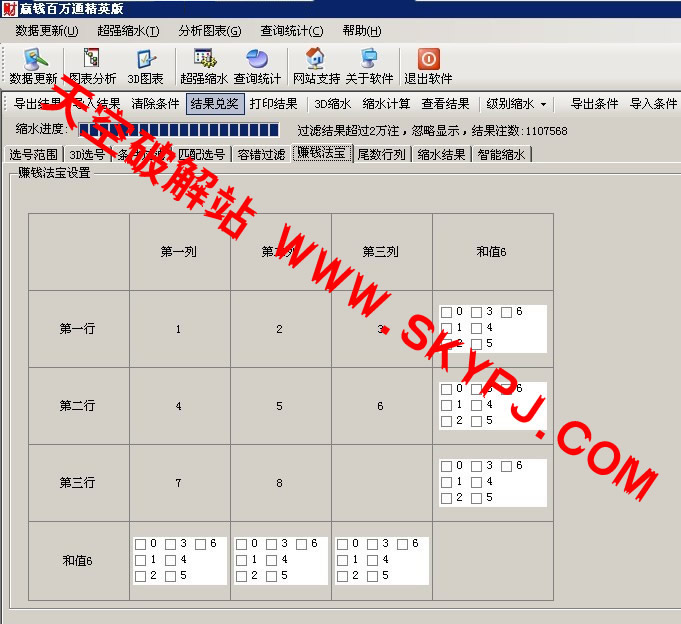Click the 3D图表 toolbar icon

click(145, 60)
